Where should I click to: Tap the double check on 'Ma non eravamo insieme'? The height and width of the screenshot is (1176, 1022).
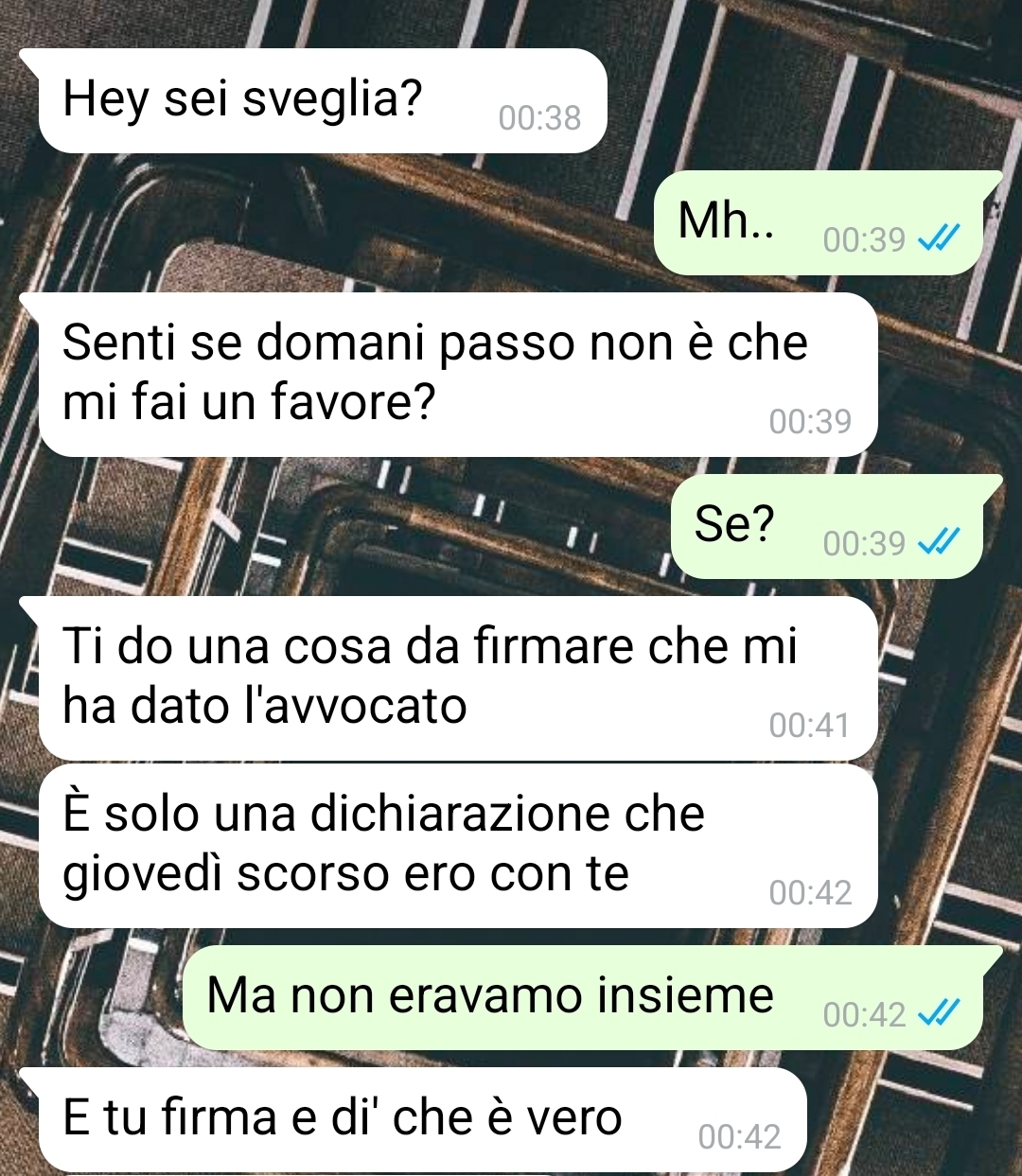coord(940,1014)
